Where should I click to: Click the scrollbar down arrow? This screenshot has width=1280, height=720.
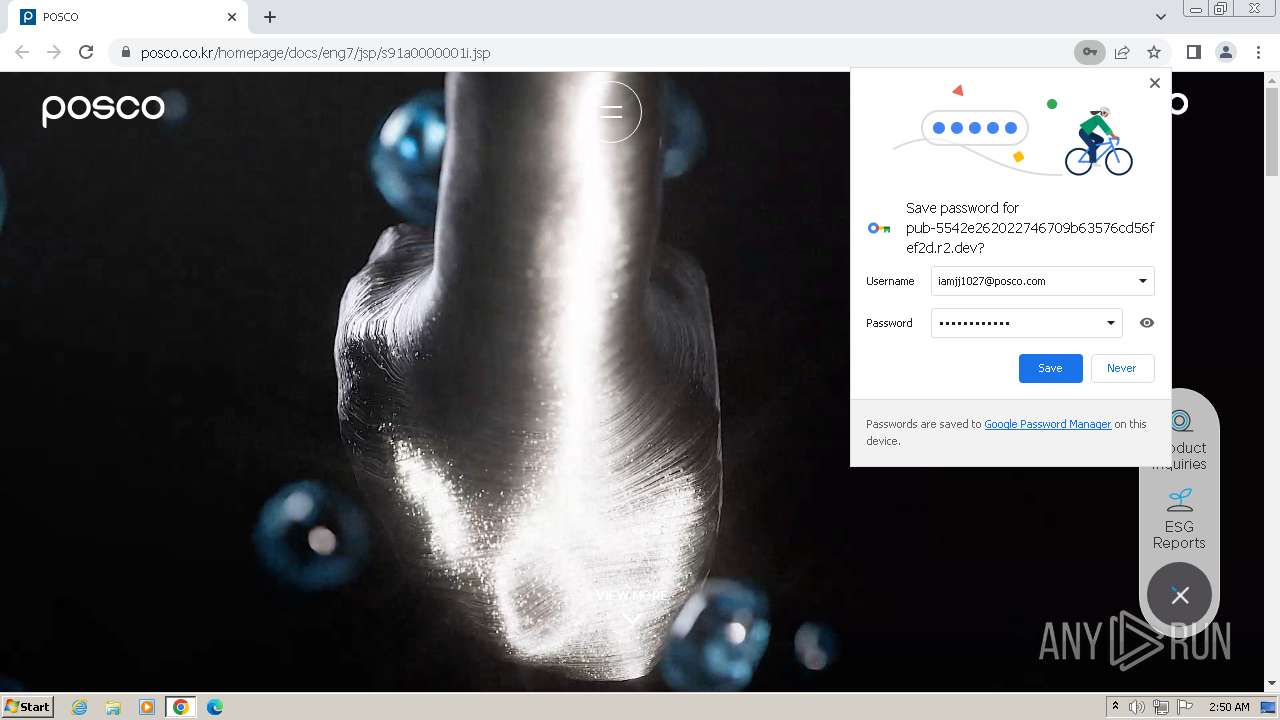1272,684
